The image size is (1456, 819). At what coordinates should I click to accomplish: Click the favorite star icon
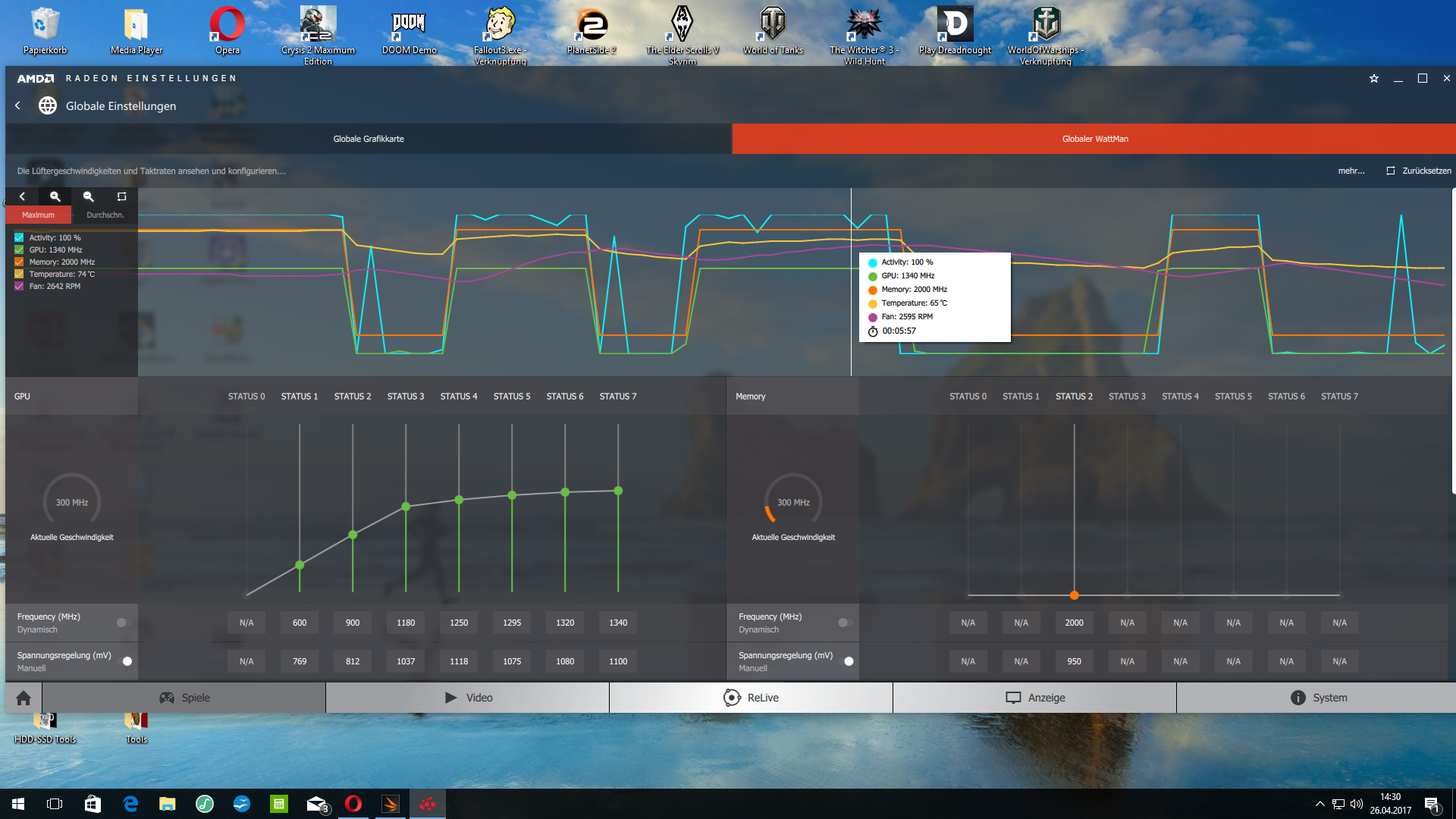pyautogui.click(x=1373, y=79)
